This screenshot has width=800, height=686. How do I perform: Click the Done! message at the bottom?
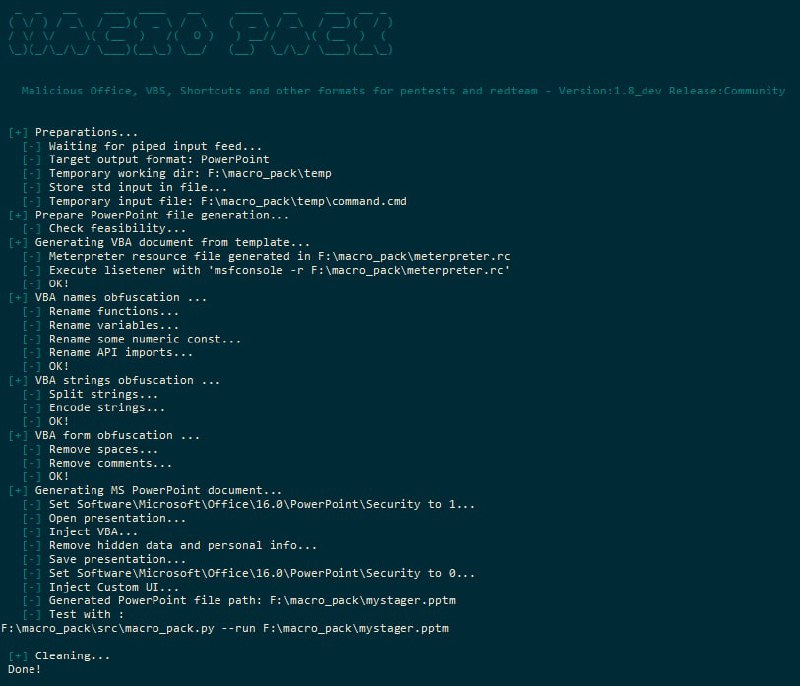(24, 669)
